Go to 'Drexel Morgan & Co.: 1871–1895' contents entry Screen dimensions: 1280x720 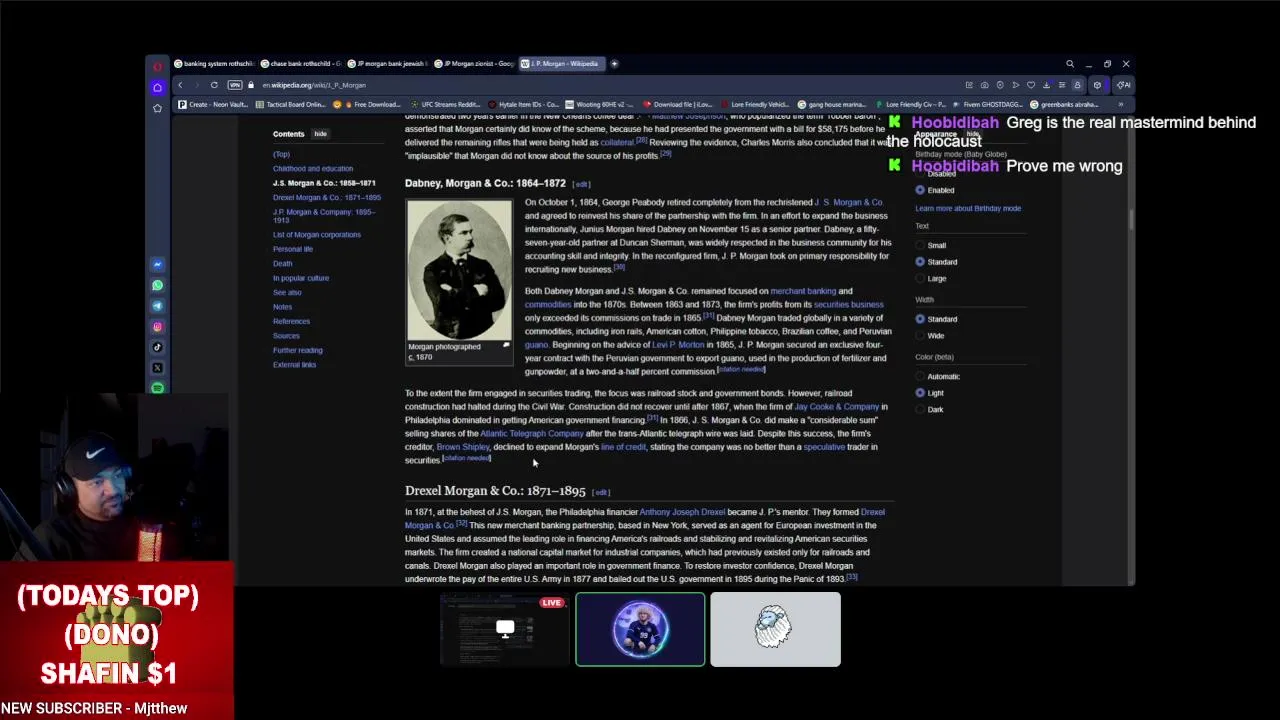[327, 198]
